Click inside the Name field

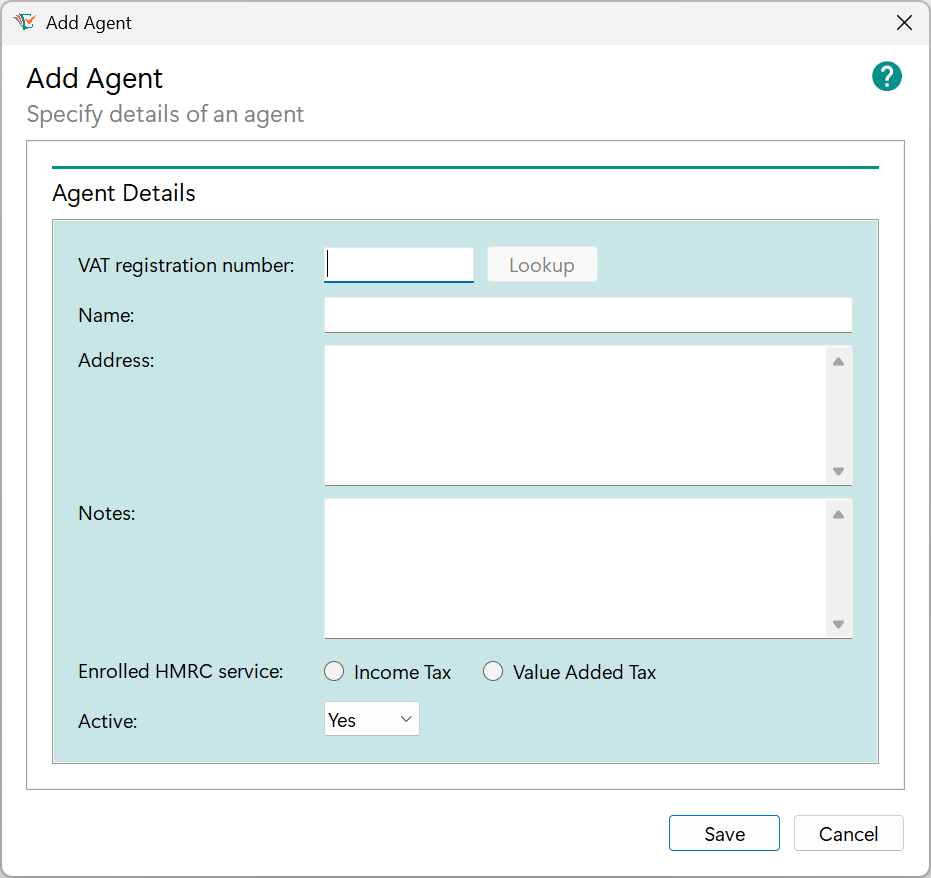point(588,314)
